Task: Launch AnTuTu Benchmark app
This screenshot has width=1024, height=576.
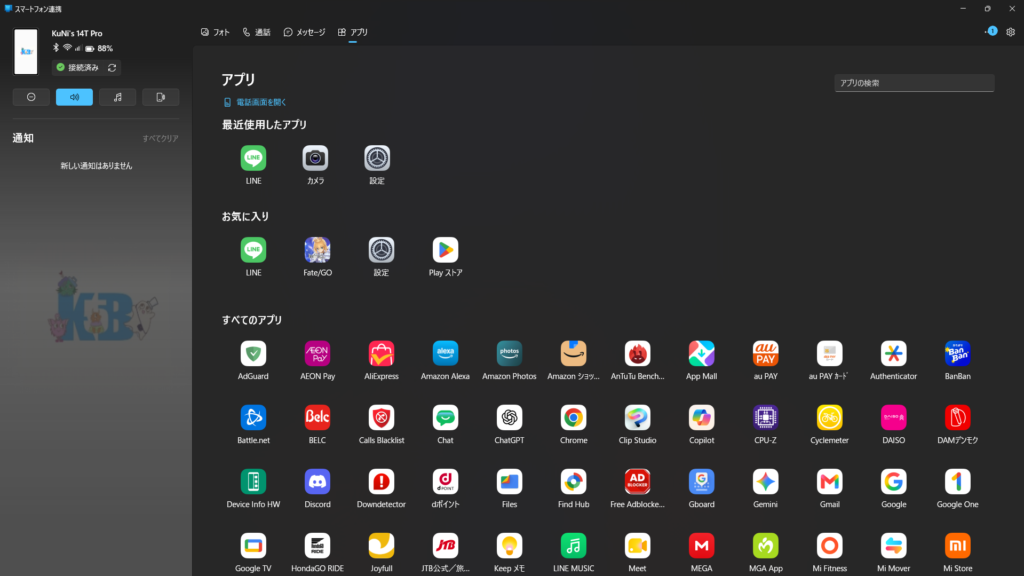Action: click(x=637, y=353)
